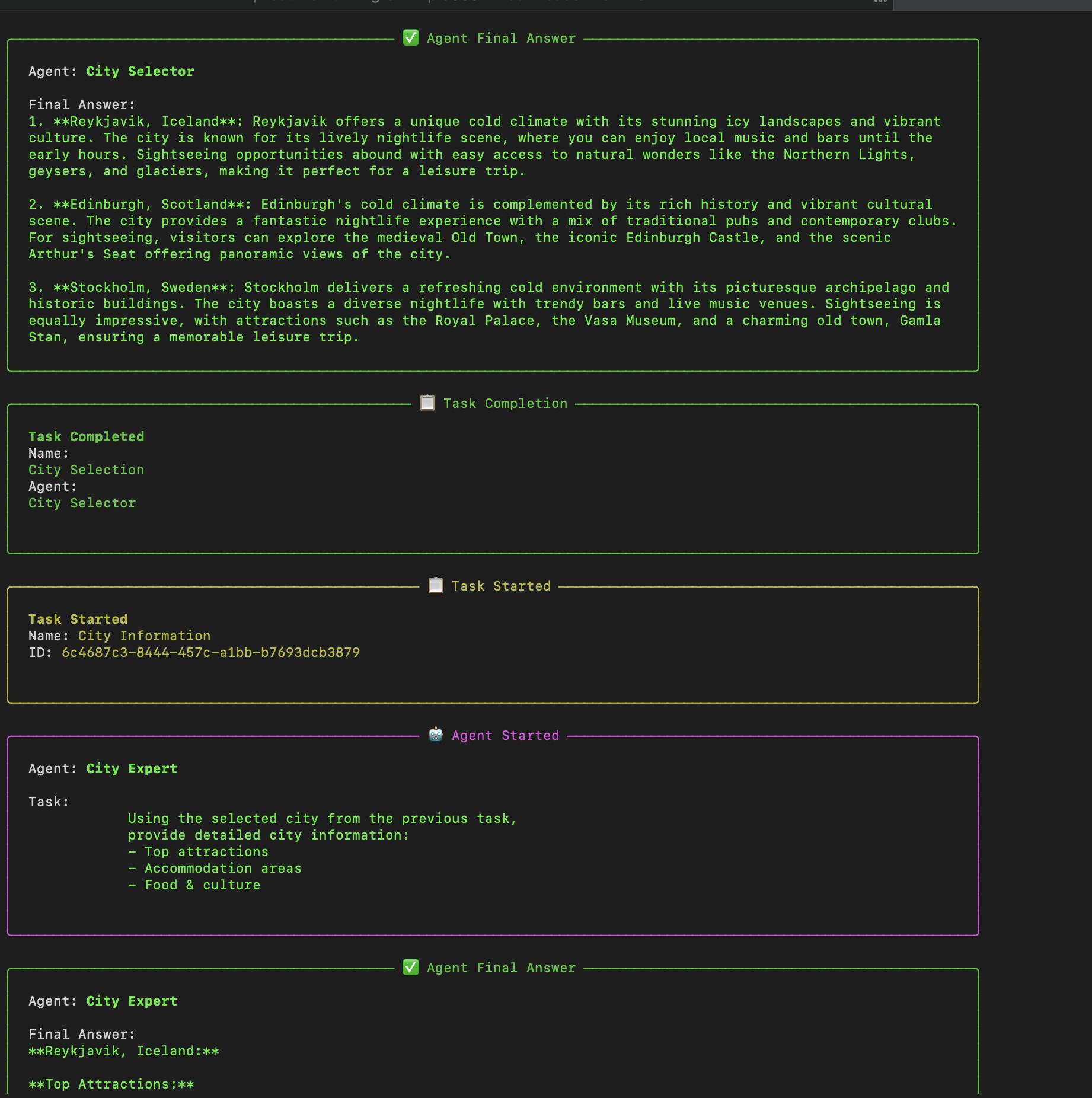The image size is (1092, 1098).
Task: Click the bold City Selector name in the top panel
Action: pos(140,71)
